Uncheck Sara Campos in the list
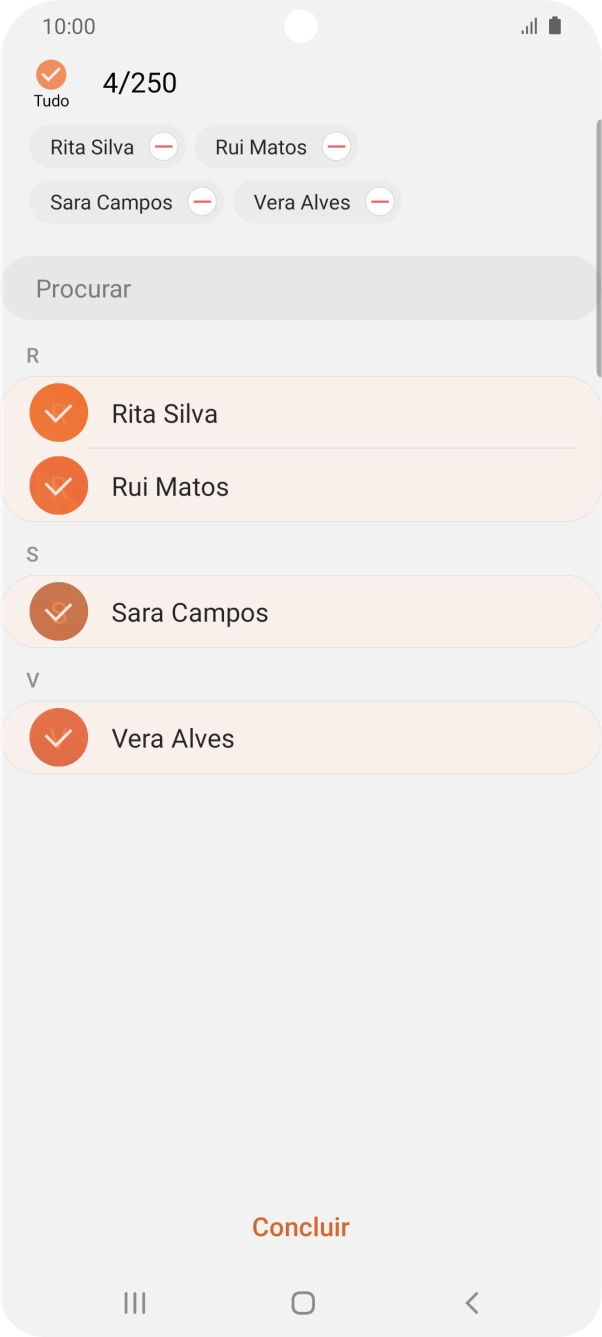 coord(58,612)
